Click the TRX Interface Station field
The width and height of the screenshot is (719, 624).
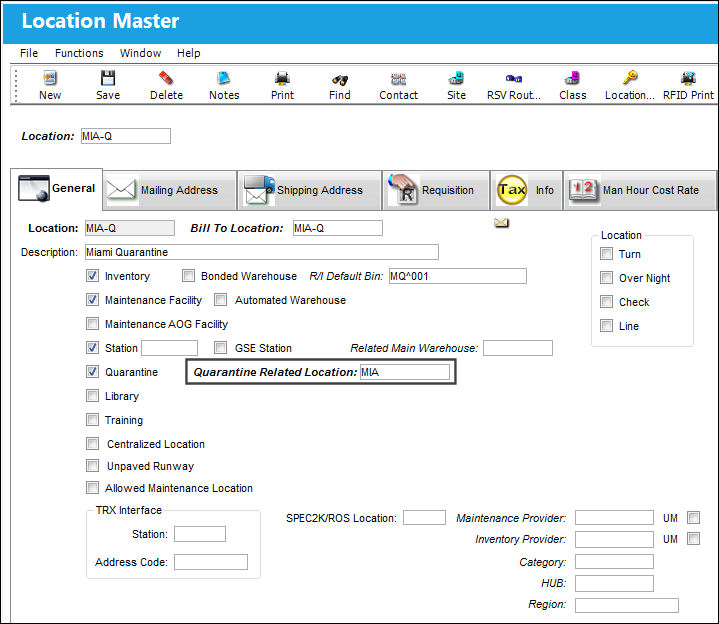click(x=200, y=534)
